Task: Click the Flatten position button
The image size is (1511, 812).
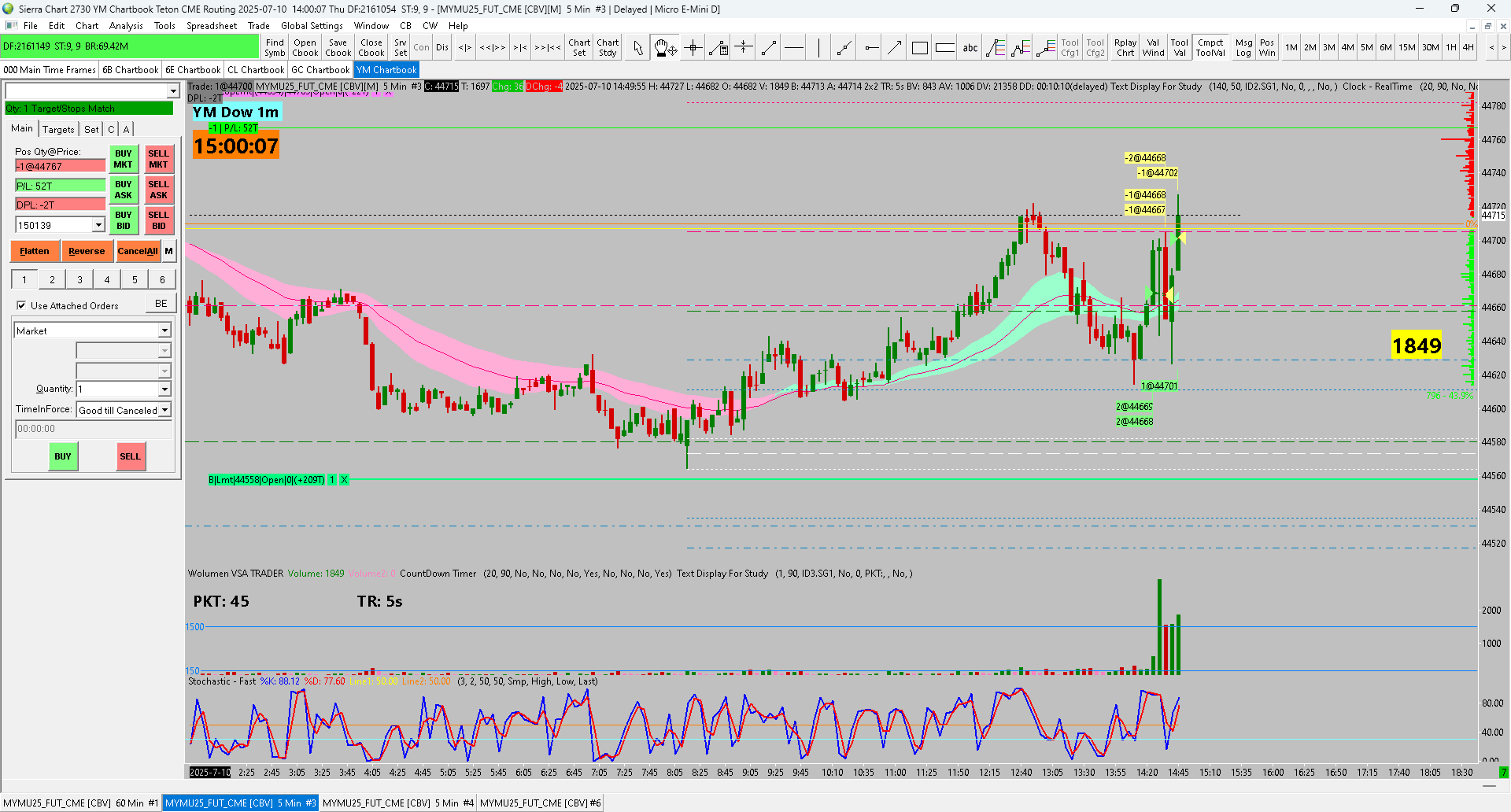Action: tap(35, 252)
